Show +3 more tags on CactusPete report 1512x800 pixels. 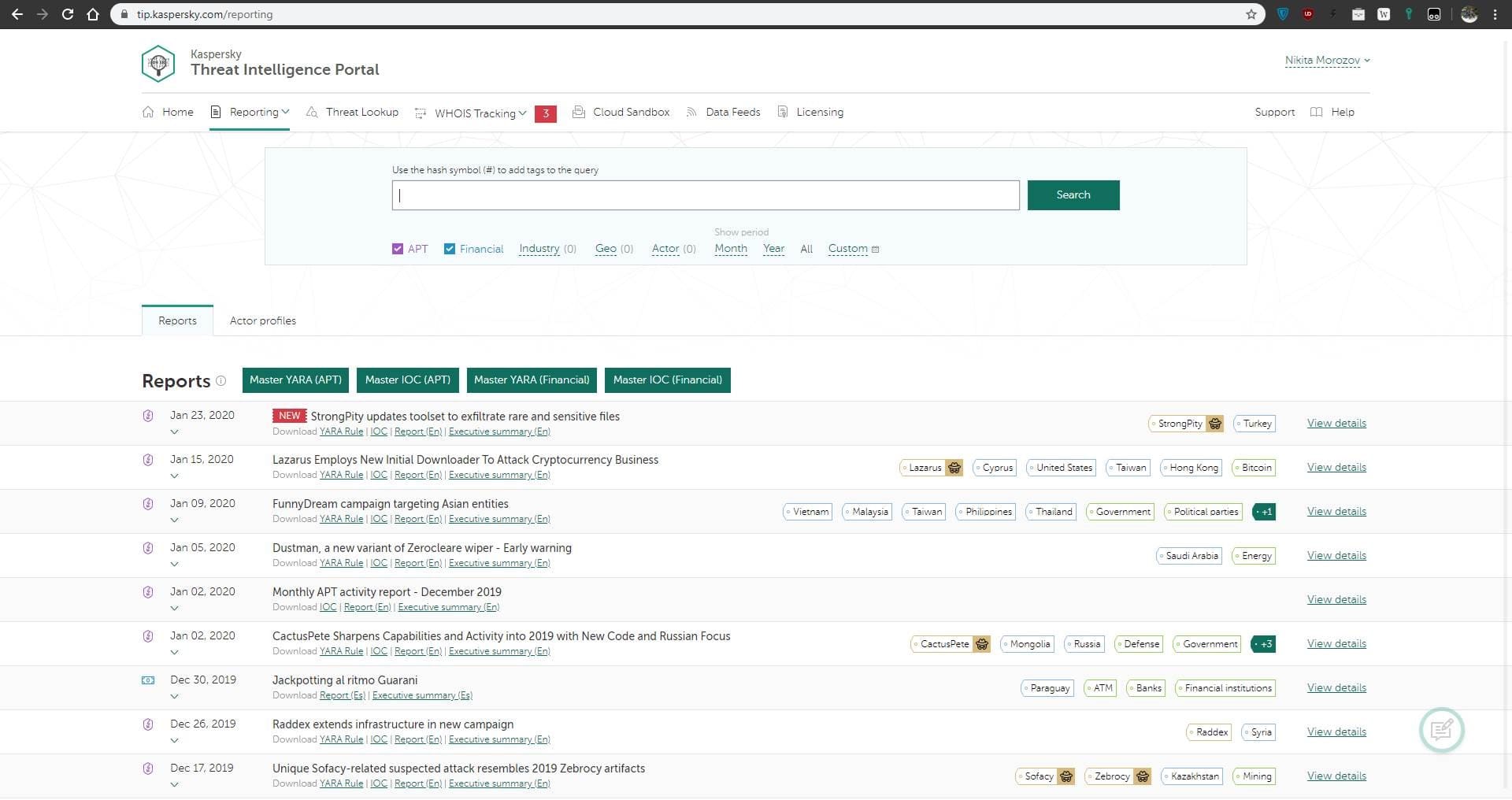(1263, 644)
